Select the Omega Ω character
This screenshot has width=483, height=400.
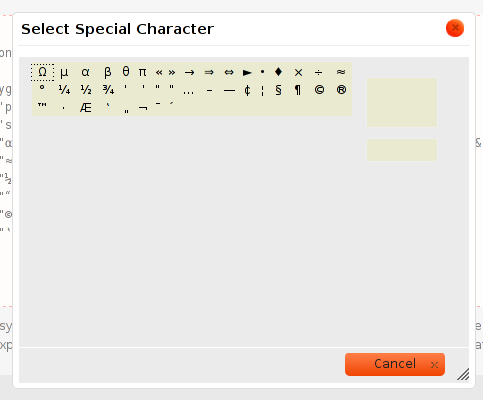point(42,72)
